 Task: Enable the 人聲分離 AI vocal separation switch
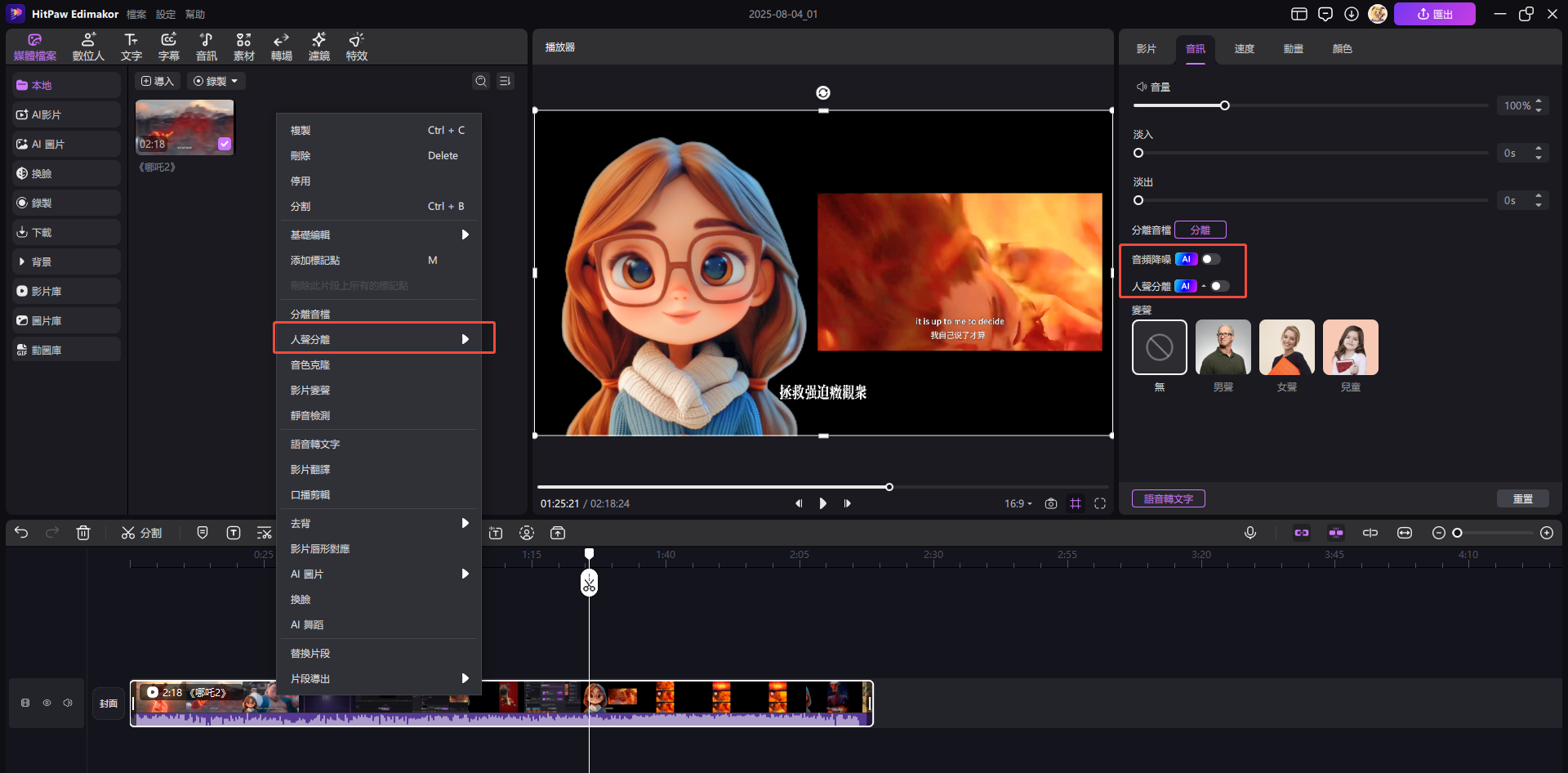[x=1219, y=286]
